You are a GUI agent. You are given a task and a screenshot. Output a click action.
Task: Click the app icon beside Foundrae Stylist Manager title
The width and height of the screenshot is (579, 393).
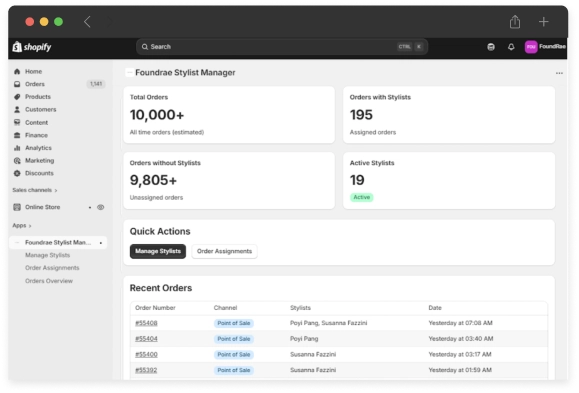tap(129, 73)
